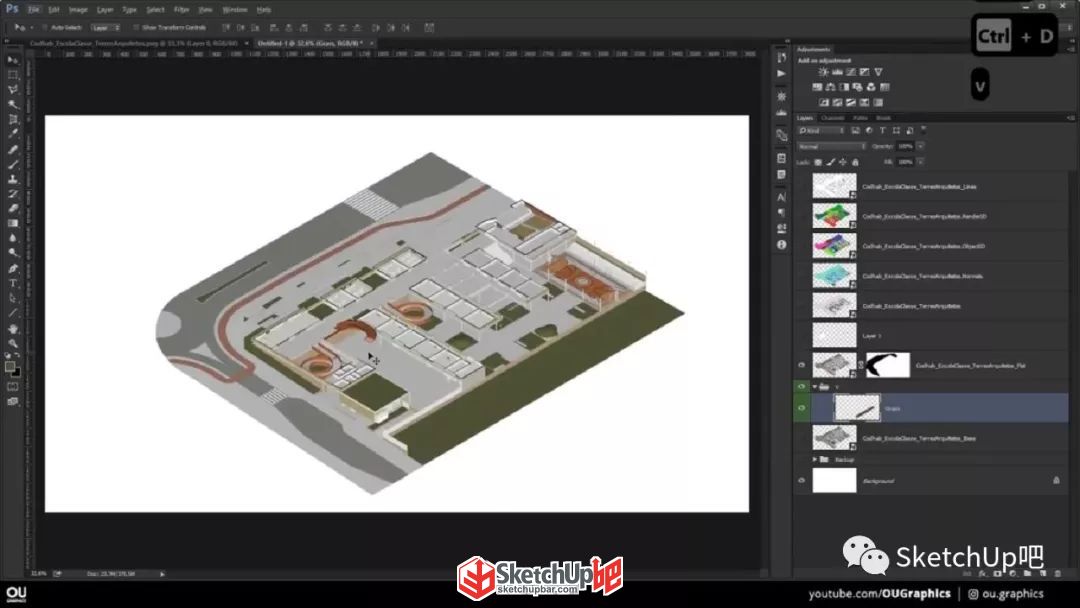1080x608 pixels.
Task: Select the Type tool in the toolbox
Action: [x=13, y=283]
